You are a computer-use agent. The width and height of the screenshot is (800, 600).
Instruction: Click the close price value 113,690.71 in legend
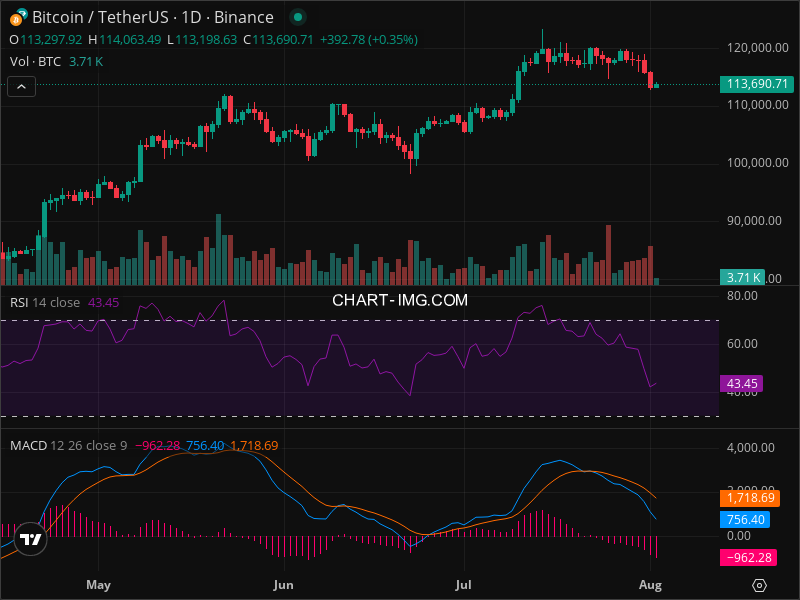[x=283, y=40]
